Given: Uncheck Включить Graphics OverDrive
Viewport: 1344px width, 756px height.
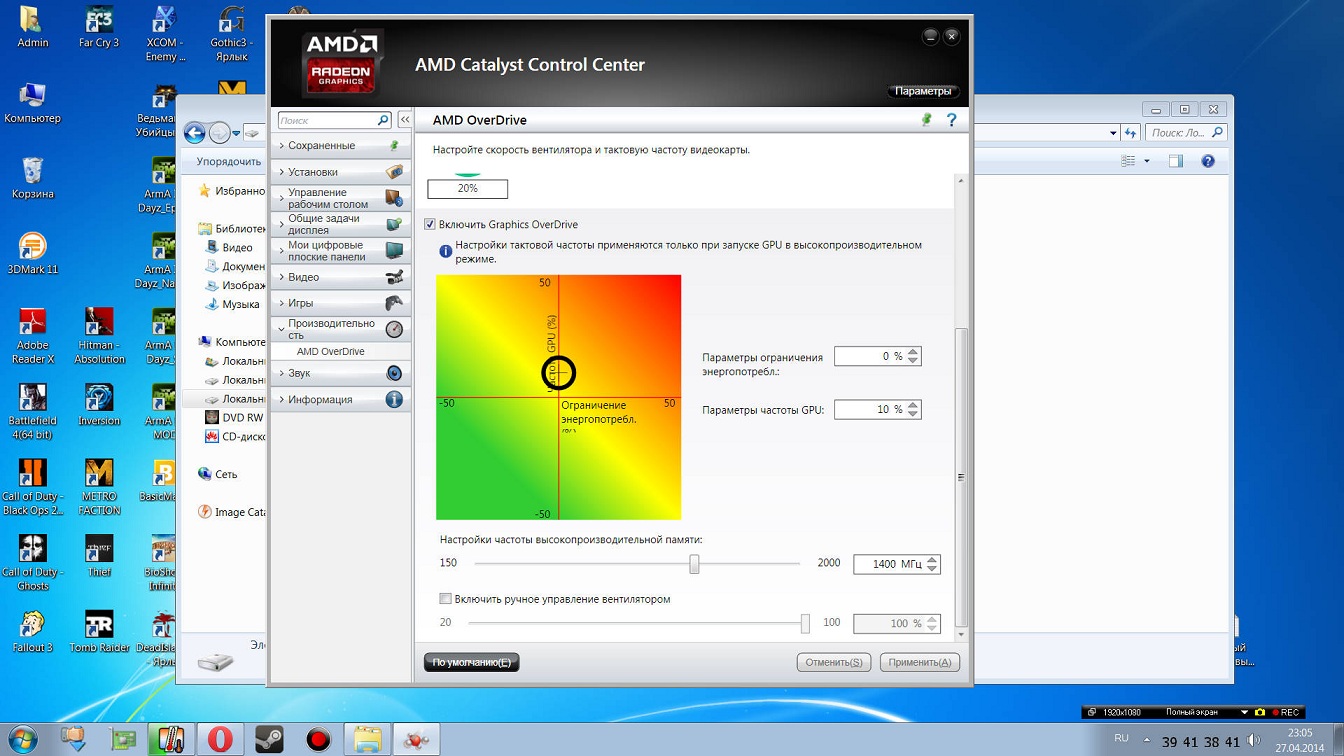Looking at the screenshot, I should (430, 224).
